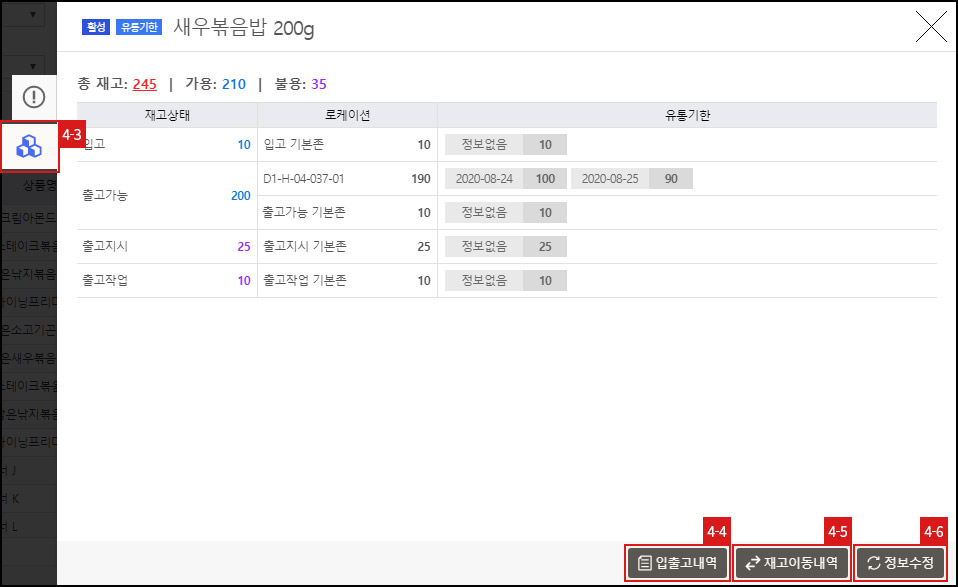This screenshot has width=958, height=587.
Task: Toggle the 활성 status badge
Action: pyautogui.click(x=95, y=27)
